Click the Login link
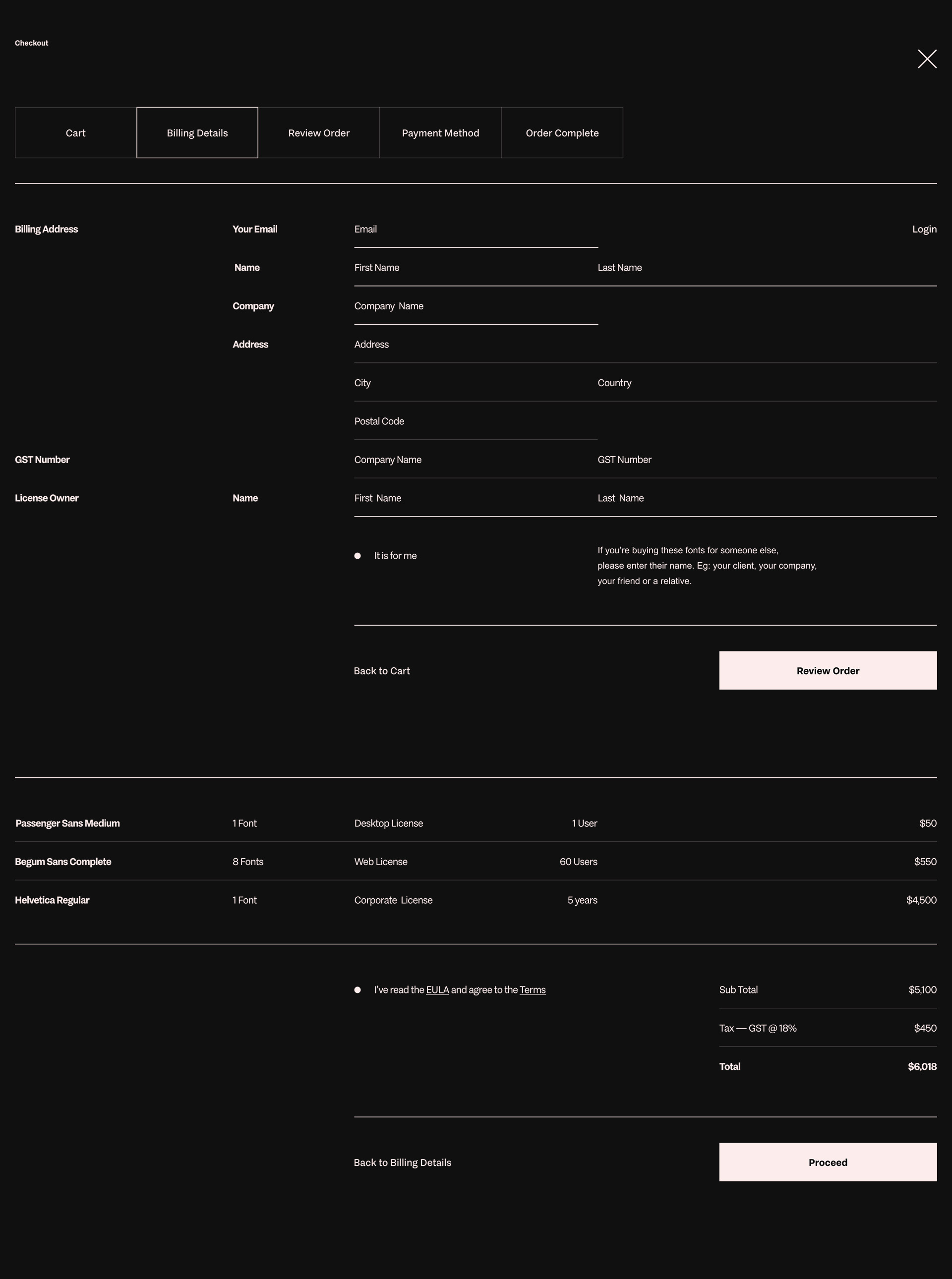The width and height of the screenshot is (952, 1279). click(924, 230)
